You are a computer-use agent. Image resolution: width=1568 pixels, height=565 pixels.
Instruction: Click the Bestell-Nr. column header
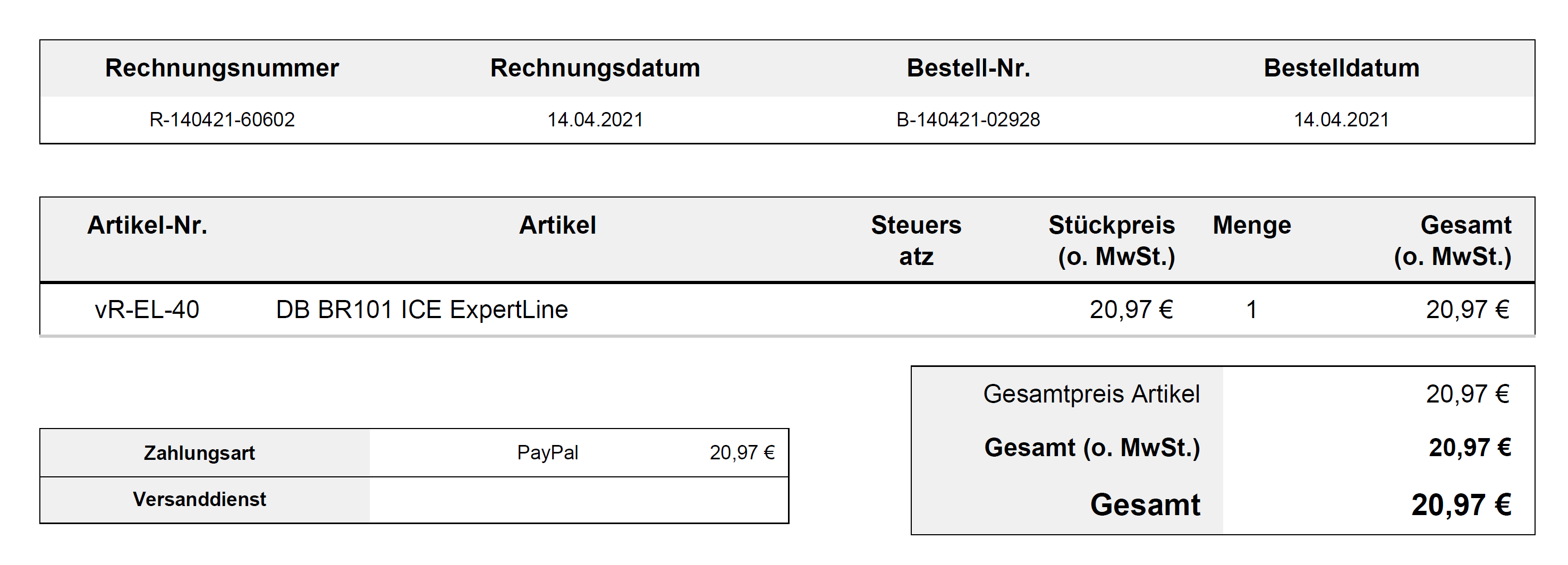coord(968,68)
